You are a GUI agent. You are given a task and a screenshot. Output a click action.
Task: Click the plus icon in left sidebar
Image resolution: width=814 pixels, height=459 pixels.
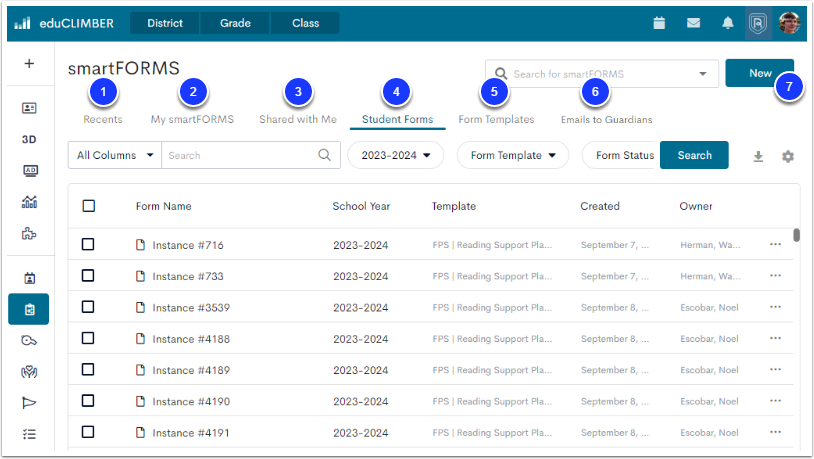29,64
